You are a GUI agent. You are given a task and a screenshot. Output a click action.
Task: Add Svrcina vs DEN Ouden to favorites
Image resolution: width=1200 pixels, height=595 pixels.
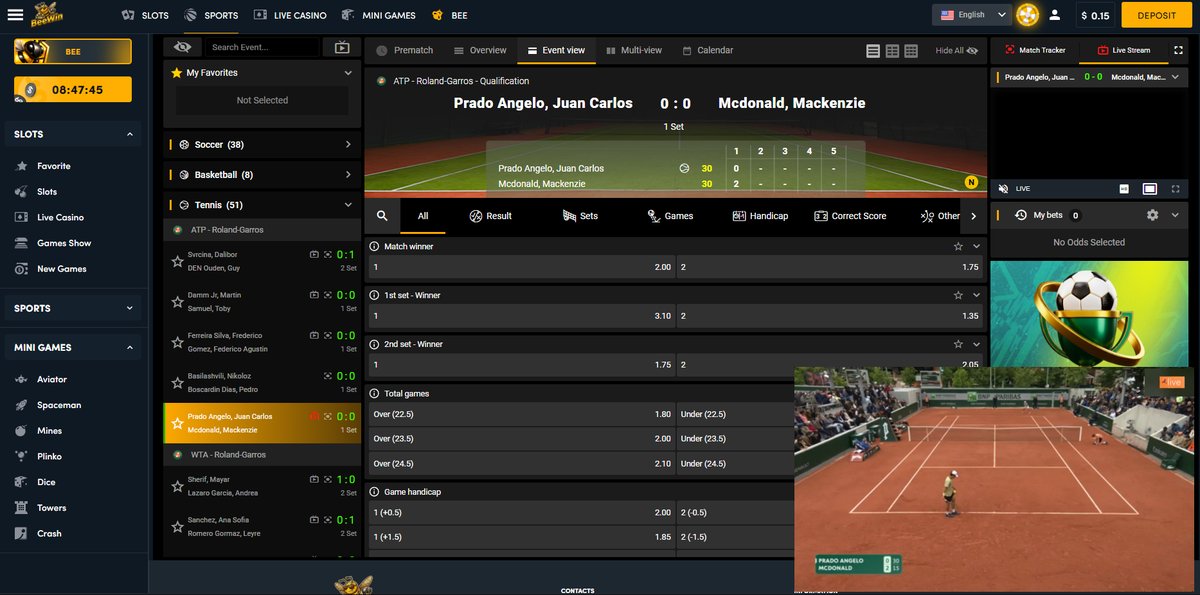pos(177,261)
